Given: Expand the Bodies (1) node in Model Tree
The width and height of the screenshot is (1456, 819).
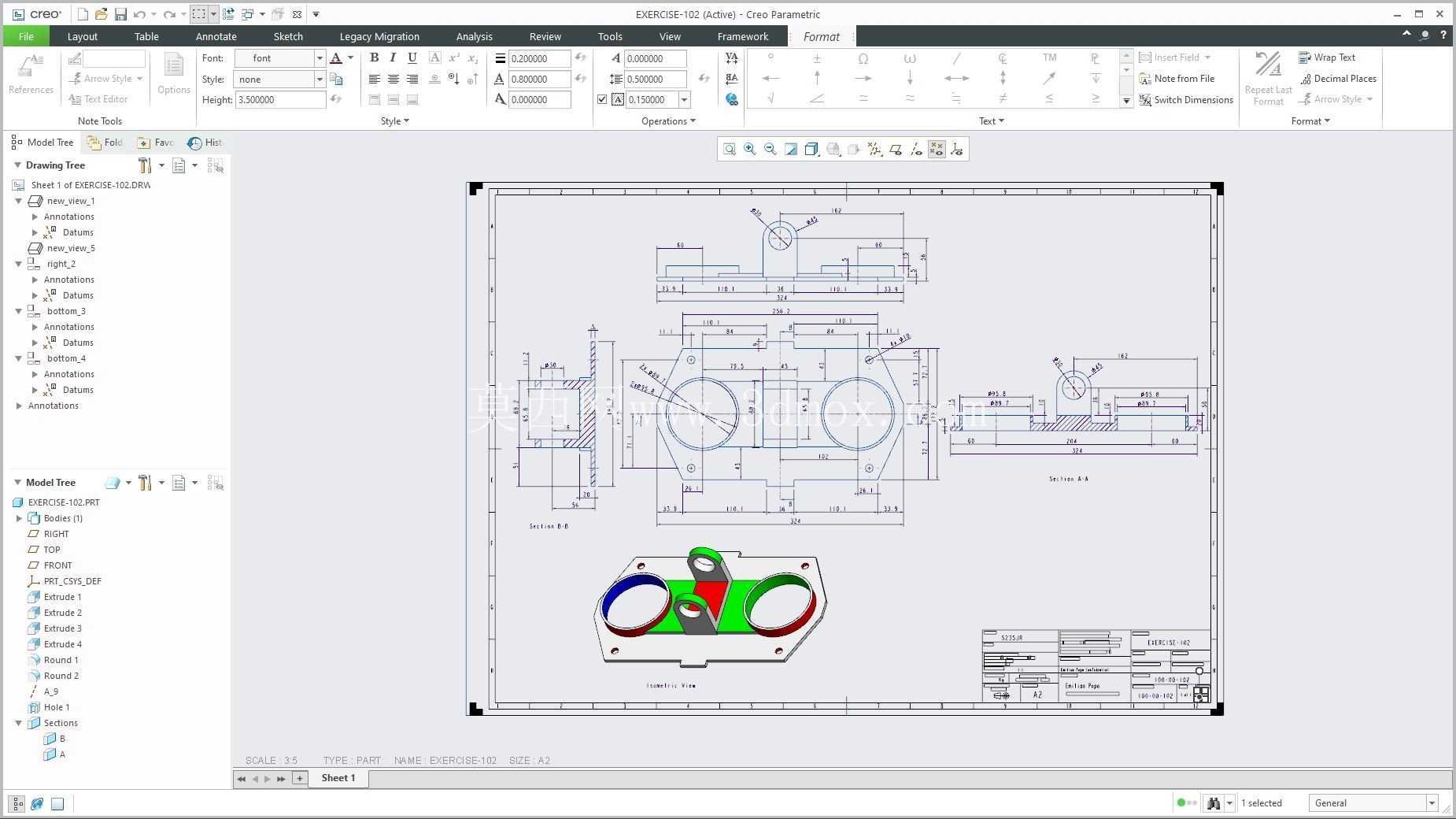Looking at the screenshot, I should (19, 518).
